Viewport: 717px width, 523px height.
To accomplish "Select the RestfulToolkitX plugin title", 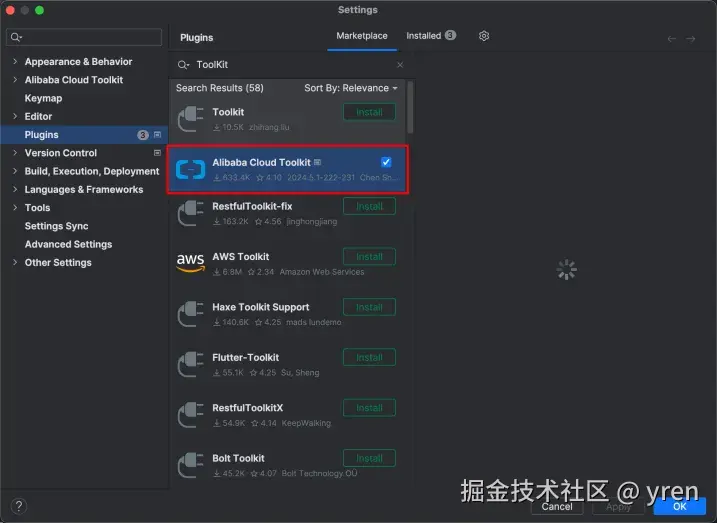I will click(x=247, y=407).
